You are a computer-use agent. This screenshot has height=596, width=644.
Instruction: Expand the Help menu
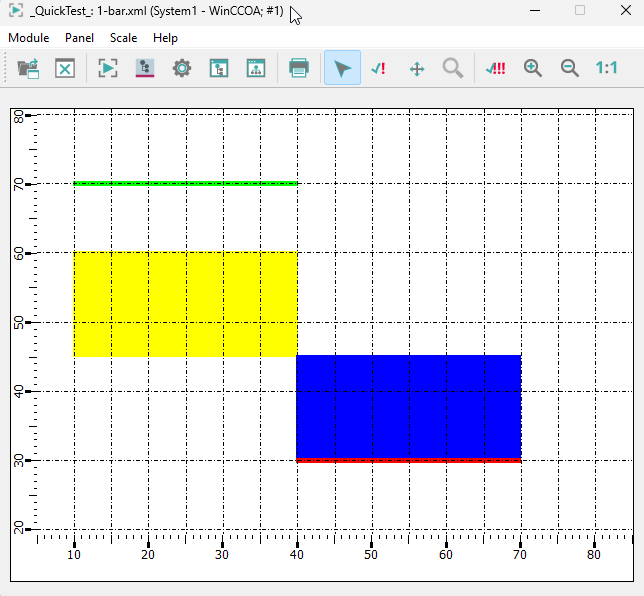(165, 38)
